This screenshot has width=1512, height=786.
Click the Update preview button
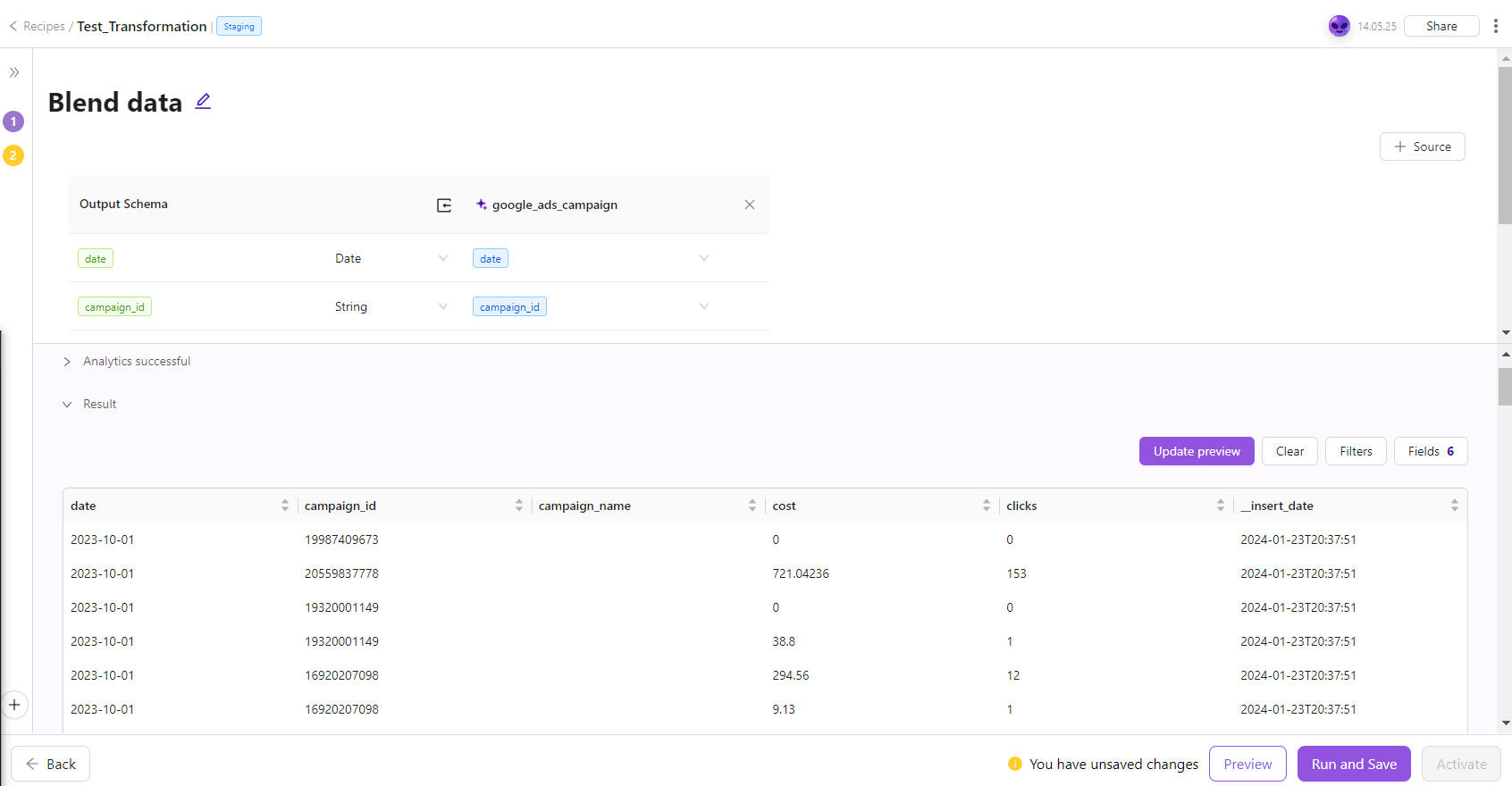pyautogui.click(x=1196, y=451)
